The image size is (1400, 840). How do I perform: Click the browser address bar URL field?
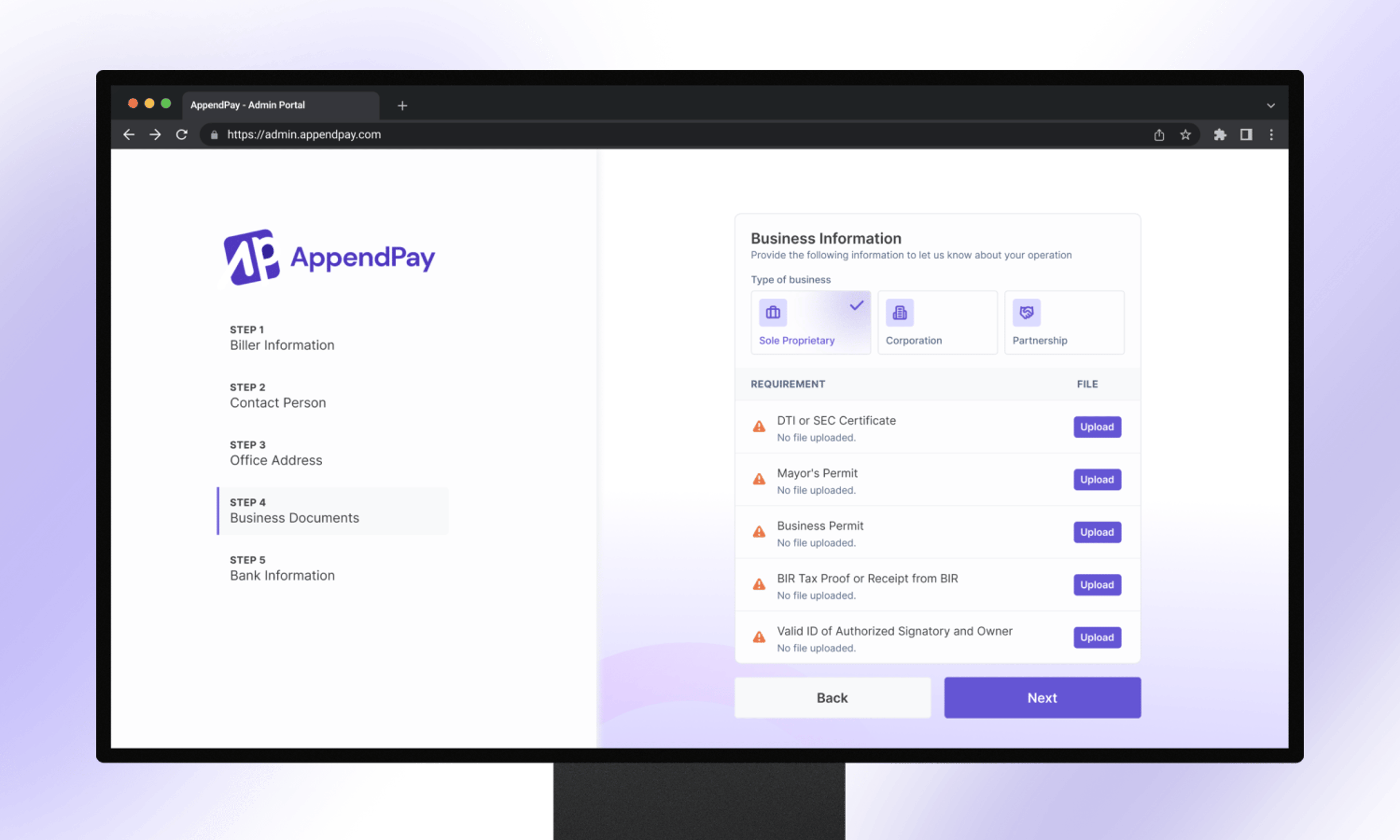pyautogui.click(x=304, y=134)
